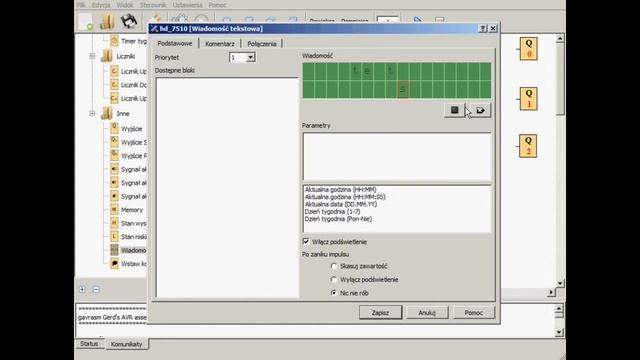Select the Skasuj zawartość radio button

pyautogui.click(x=334, y=266)
